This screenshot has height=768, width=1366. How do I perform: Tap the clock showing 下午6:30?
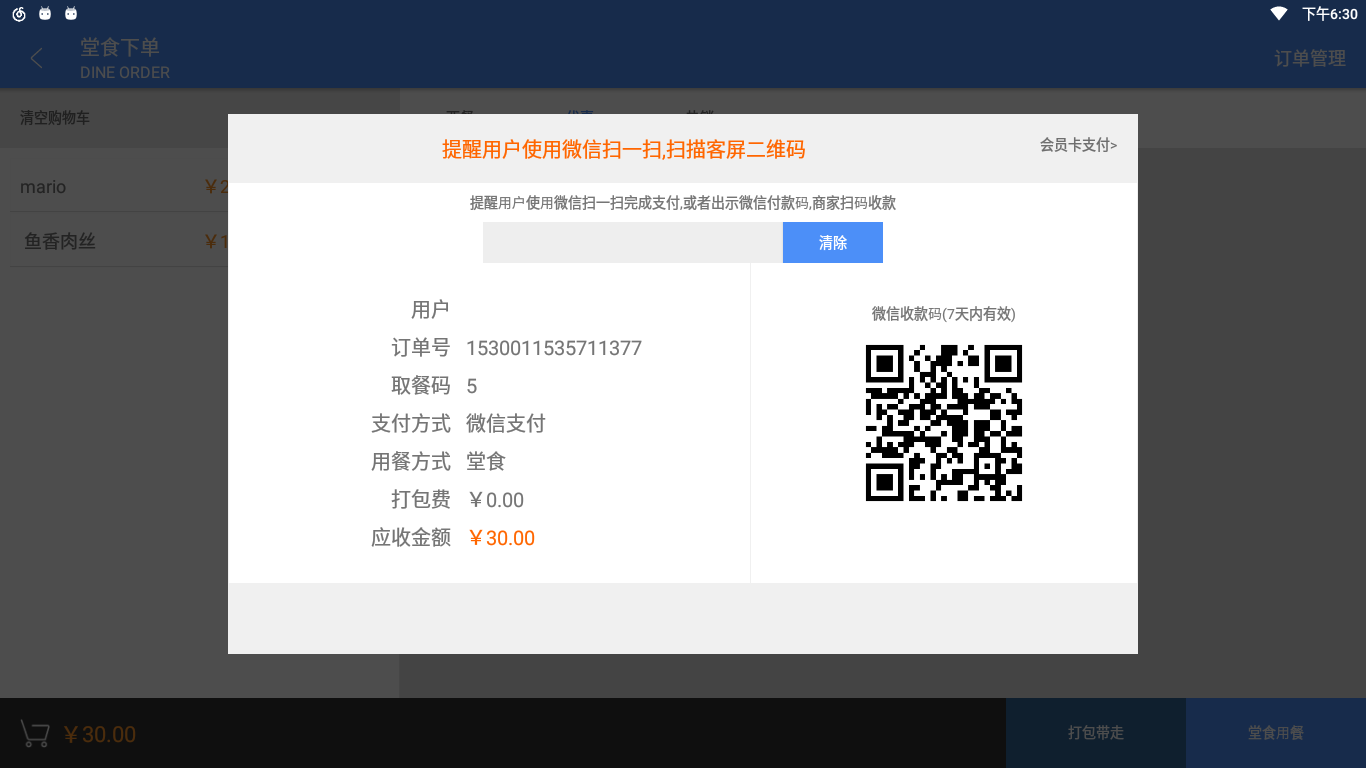click(x=1330, y=13)
